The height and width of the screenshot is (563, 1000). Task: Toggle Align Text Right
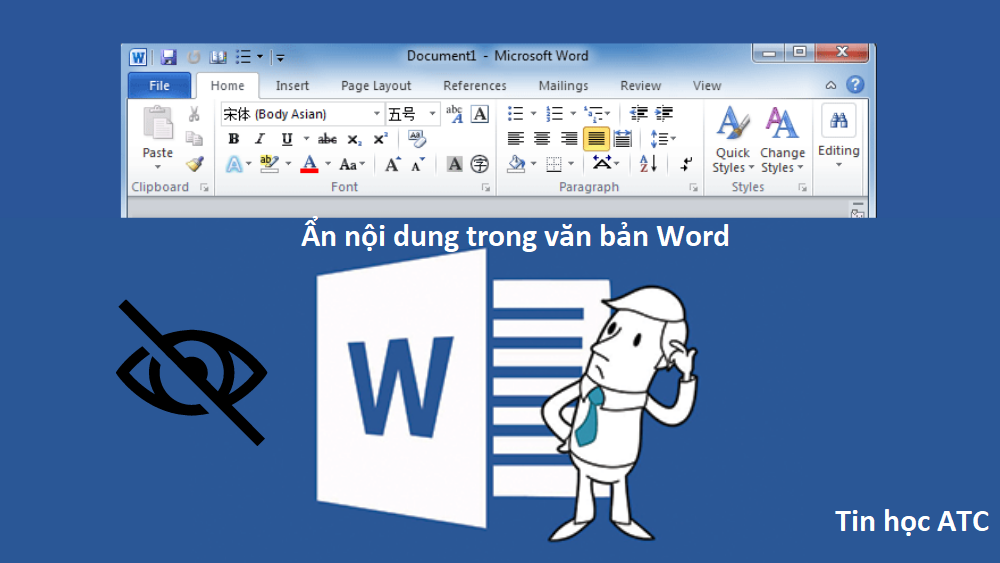point(569,139)
